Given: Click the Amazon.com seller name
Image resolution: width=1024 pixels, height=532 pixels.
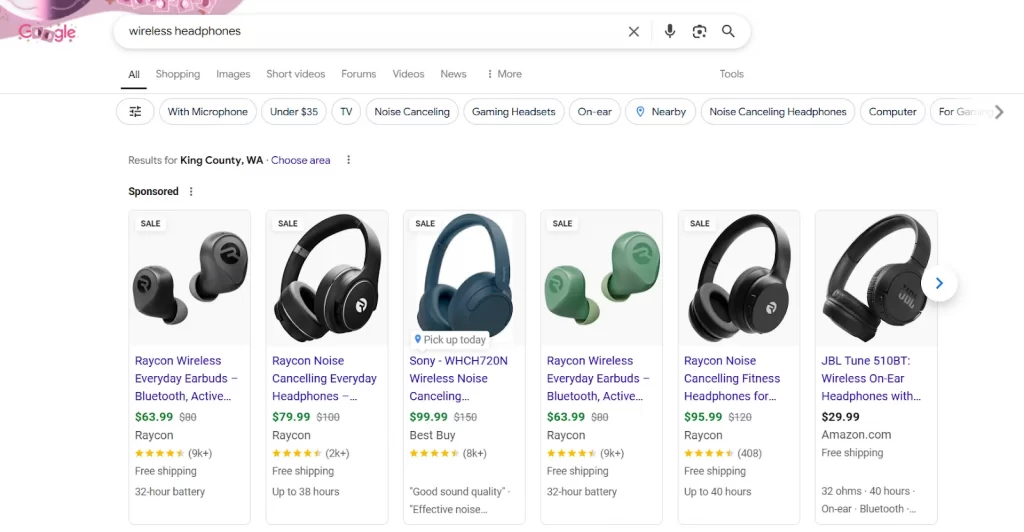Looking at the screenshot, I should [x=856, y=435].
